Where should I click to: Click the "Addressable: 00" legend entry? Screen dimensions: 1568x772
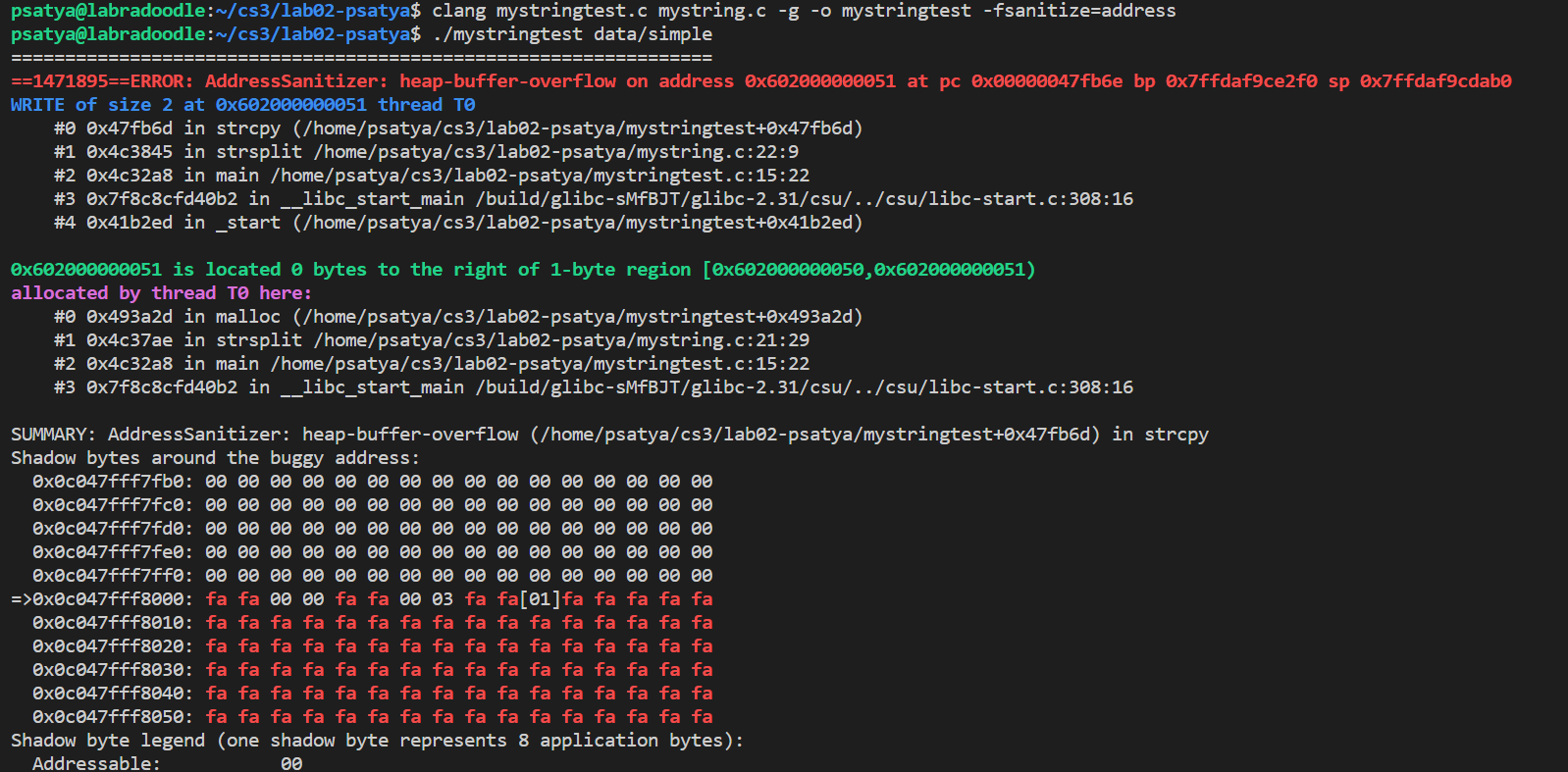167,763
